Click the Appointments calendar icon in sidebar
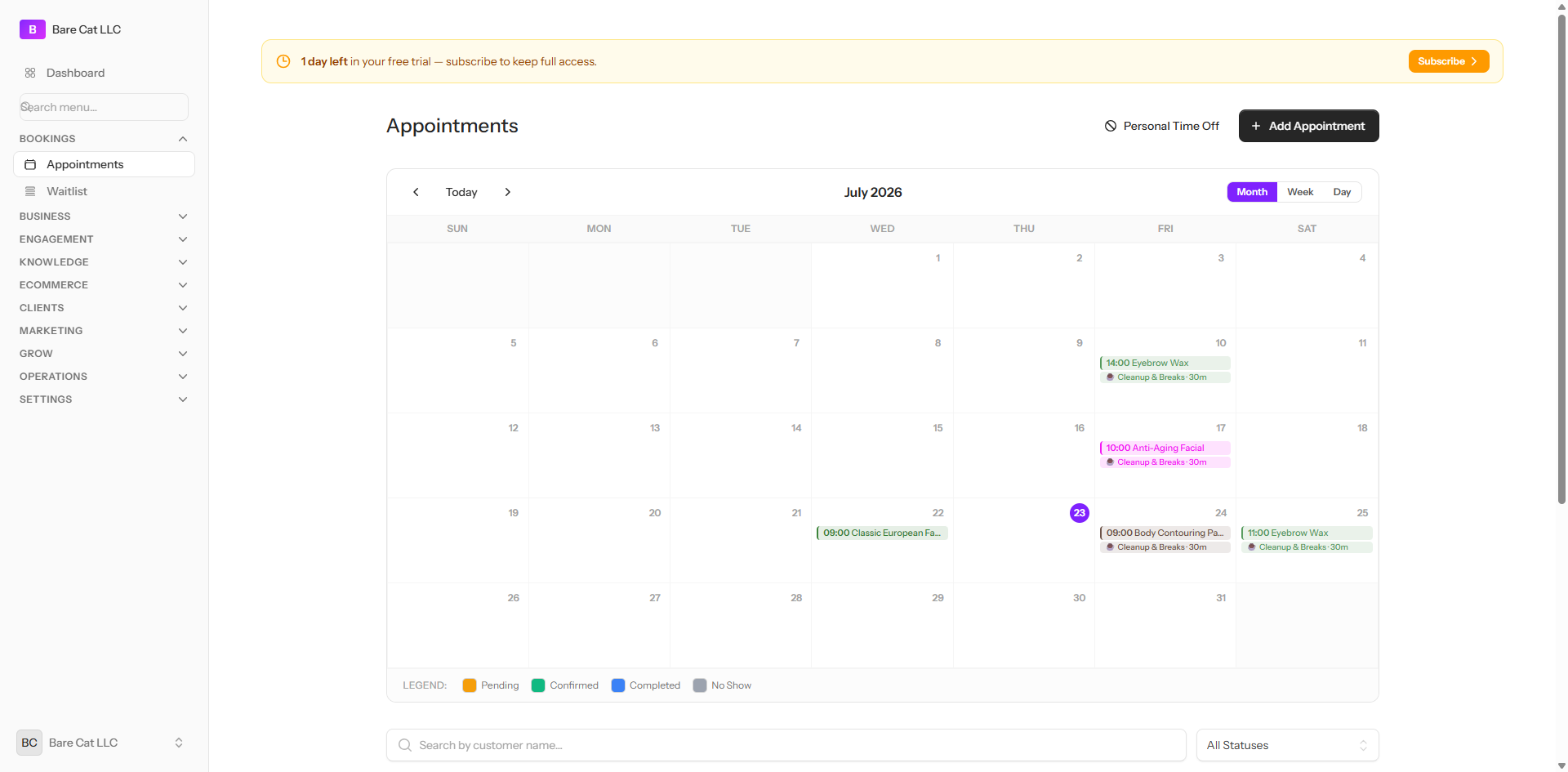 (x=30, y=164)
